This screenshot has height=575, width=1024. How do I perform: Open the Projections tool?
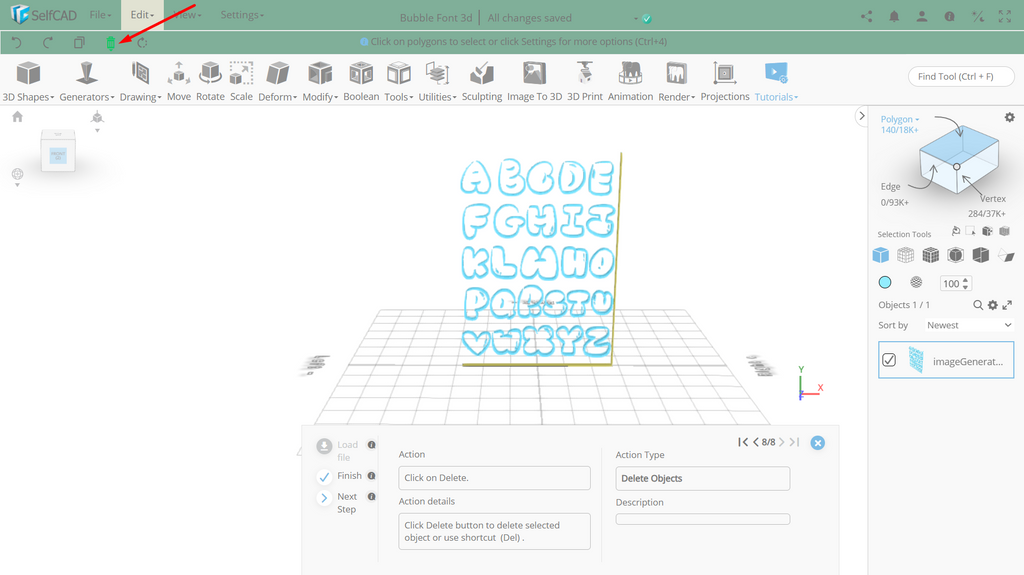pyautogui.click(x=725, y=82)
